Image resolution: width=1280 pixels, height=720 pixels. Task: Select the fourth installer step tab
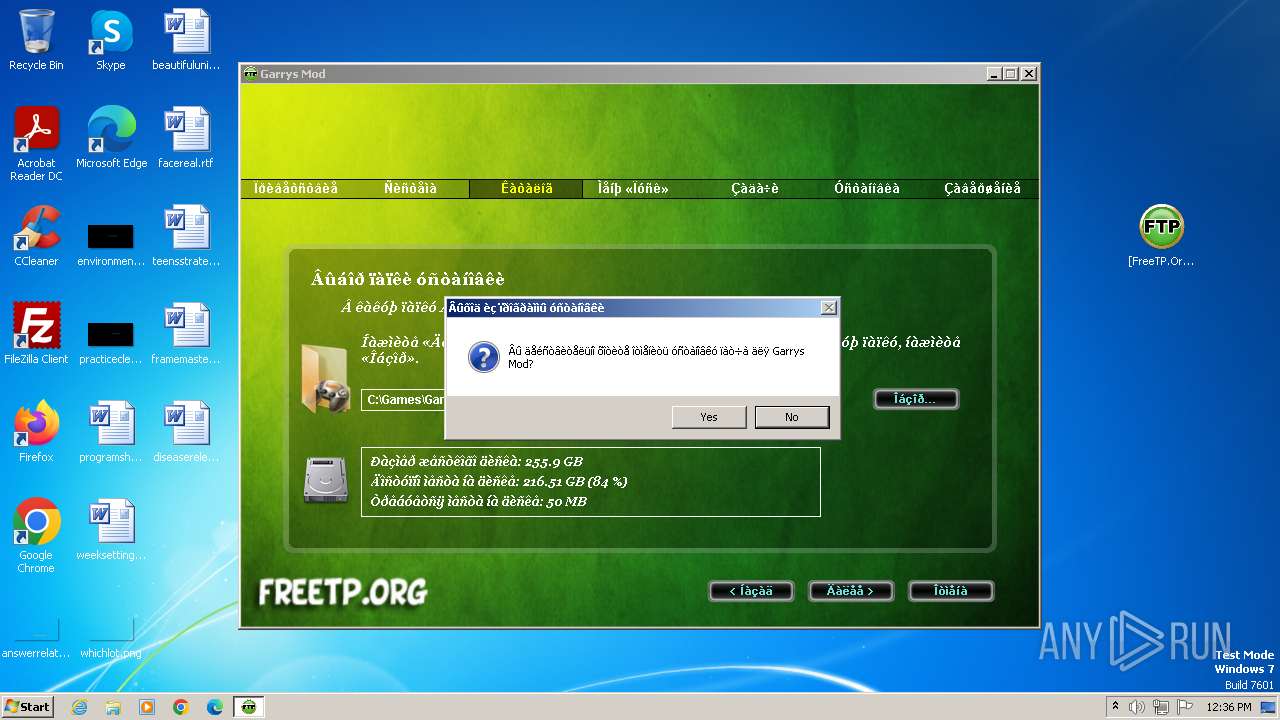(633, 188)
